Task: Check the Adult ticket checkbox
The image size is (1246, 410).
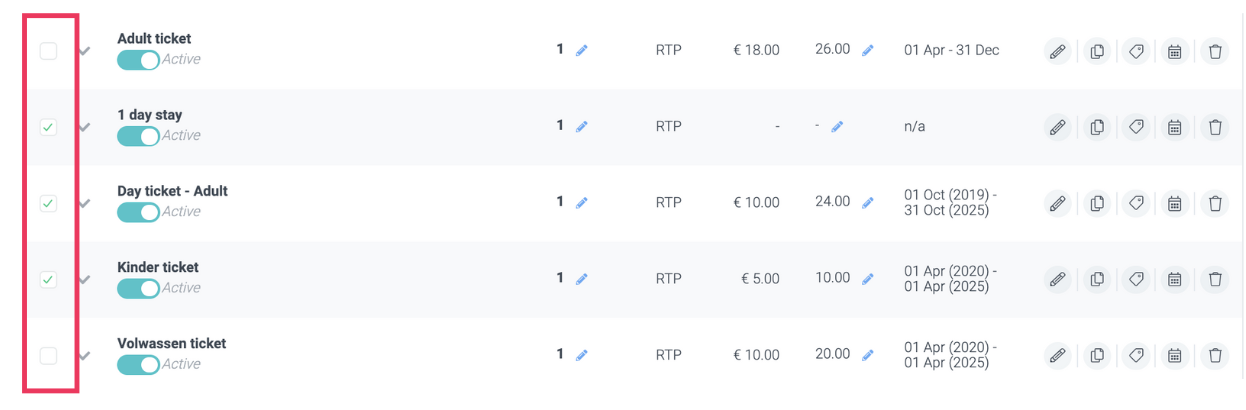Action: click(x=48, y=51)
